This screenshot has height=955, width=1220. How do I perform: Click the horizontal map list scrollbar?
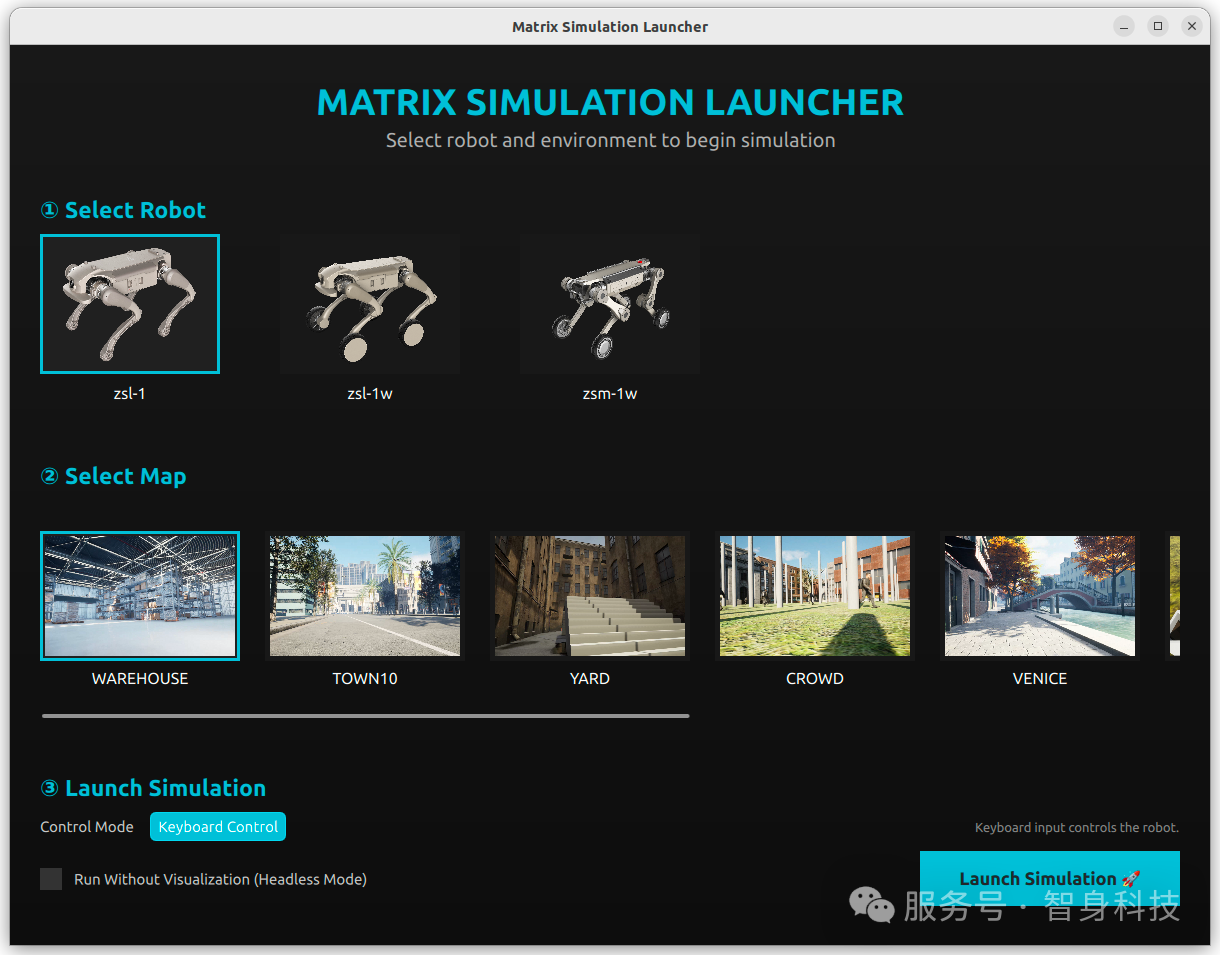365,716
